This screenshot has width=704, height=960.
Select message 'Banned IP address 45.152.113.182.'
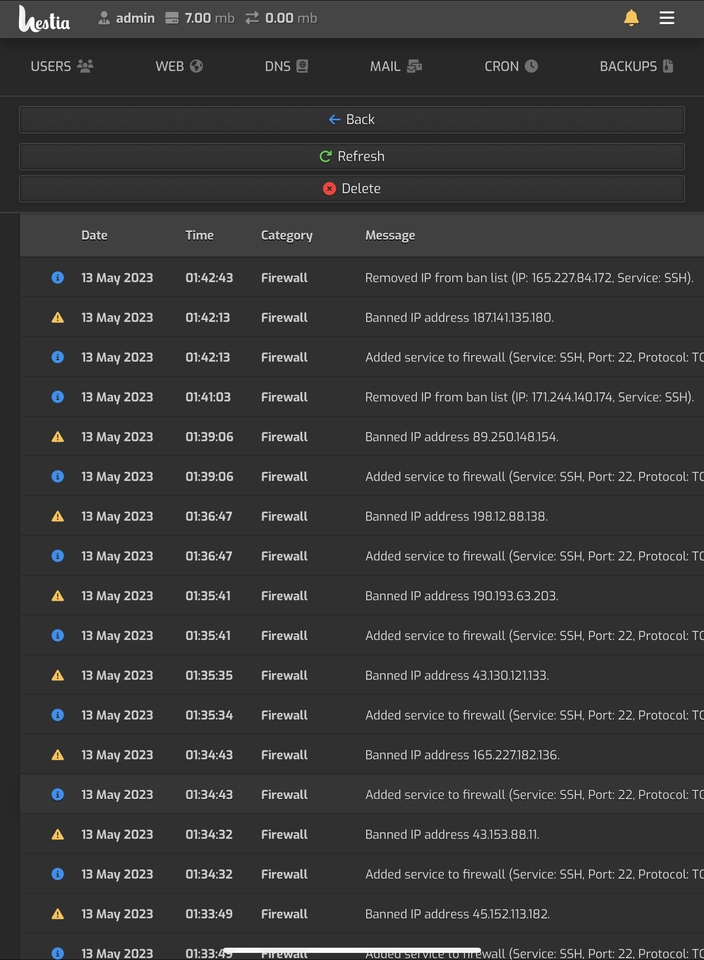pos(457,914)
